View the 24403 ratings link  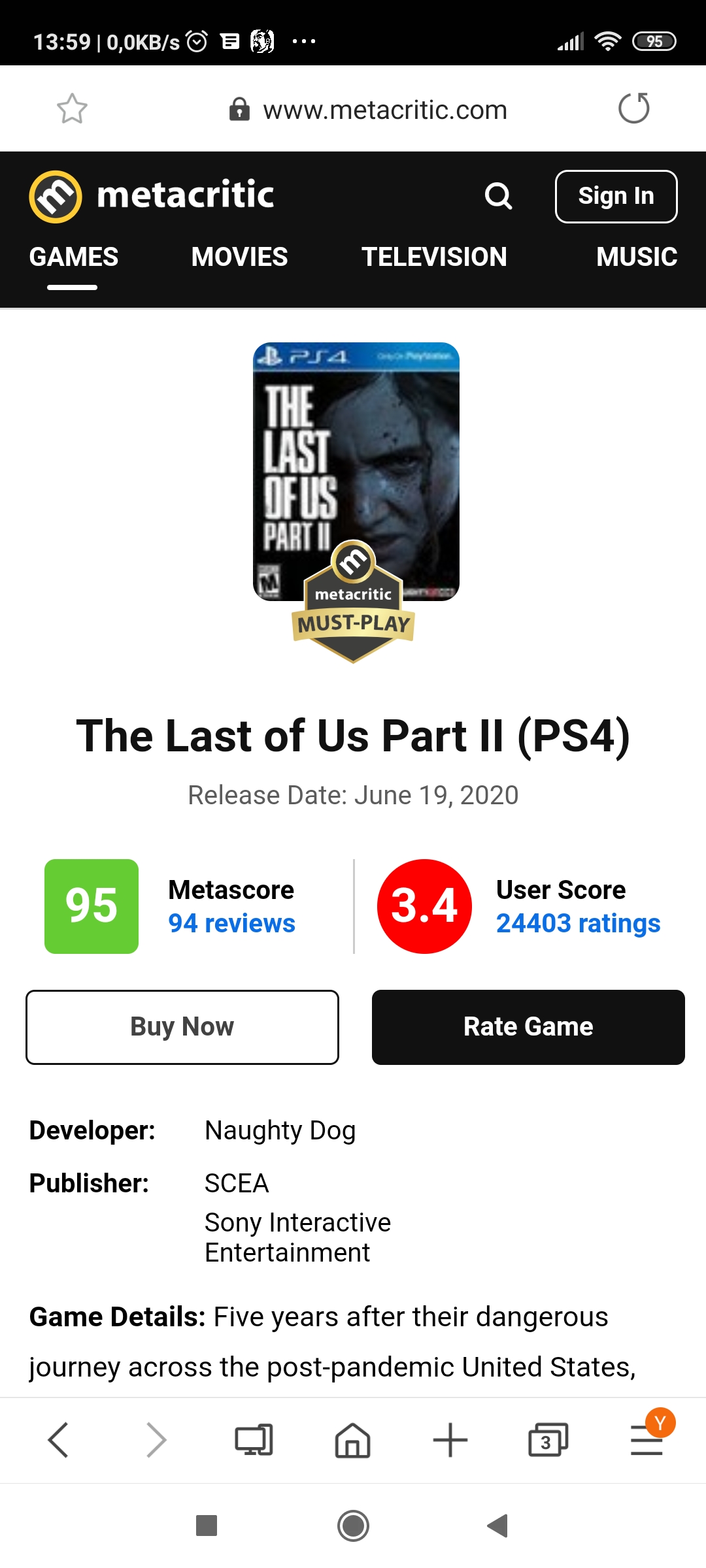(578, 923)
